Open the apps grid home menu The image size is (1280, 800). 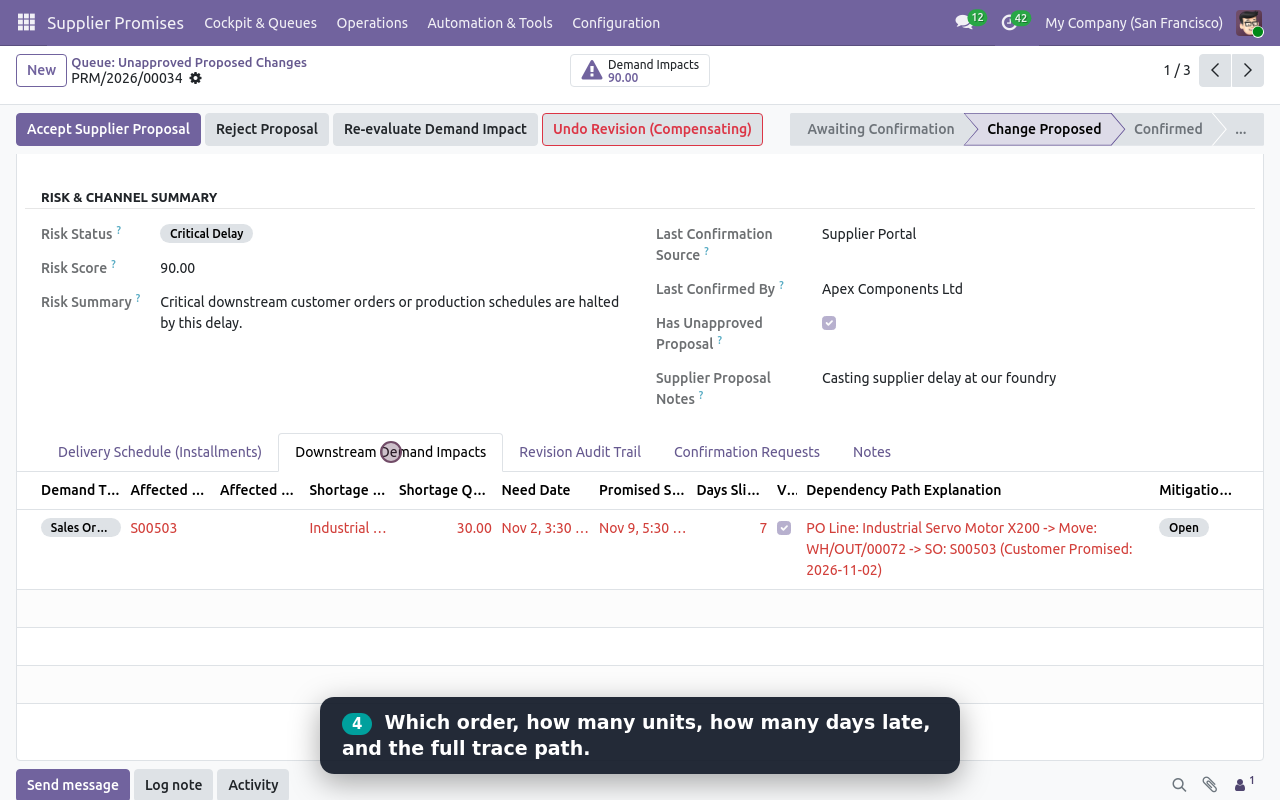click(x=26, y=22)
